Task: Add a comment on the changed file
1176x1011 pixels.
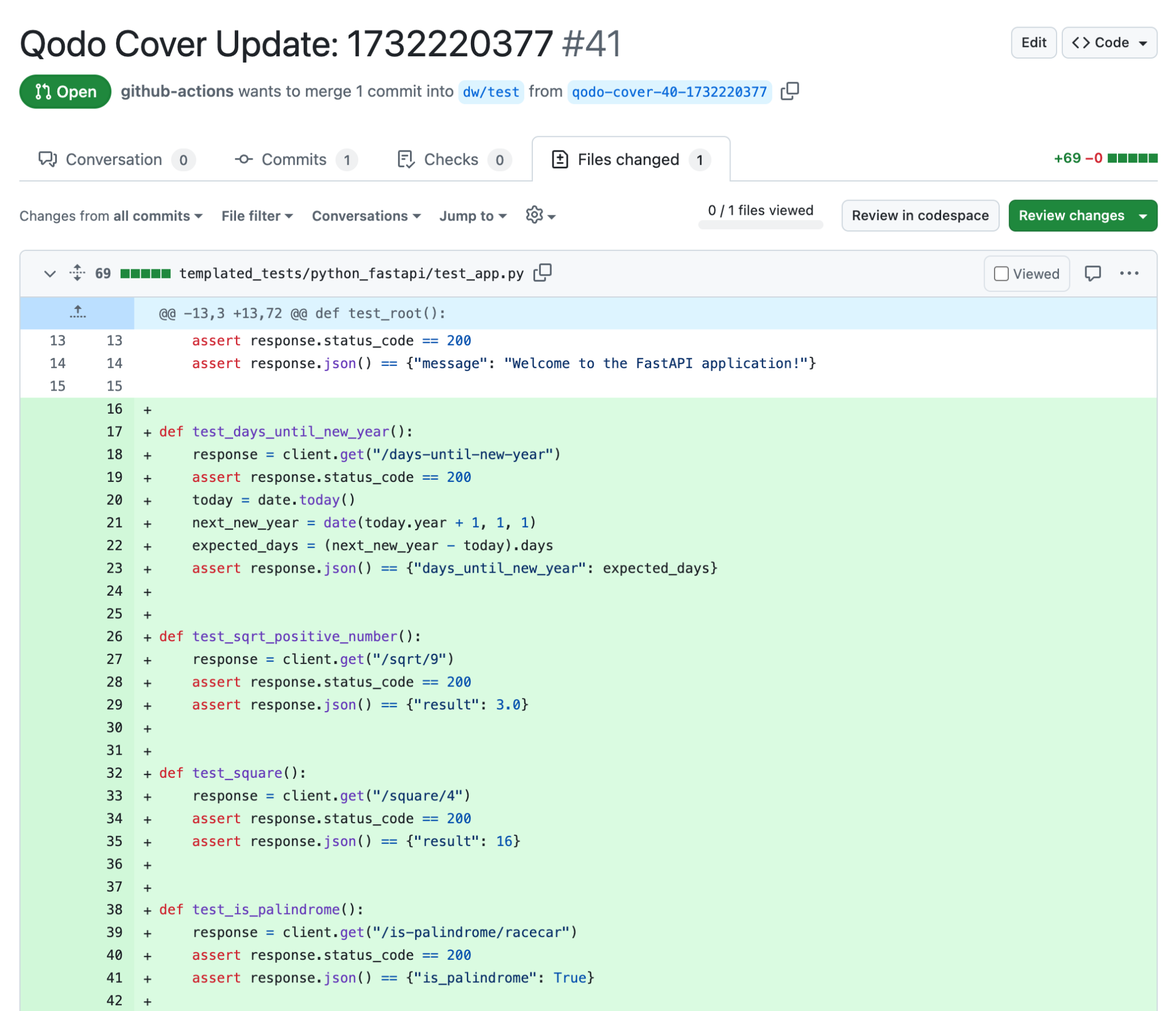Action: tap(1093, 274)
